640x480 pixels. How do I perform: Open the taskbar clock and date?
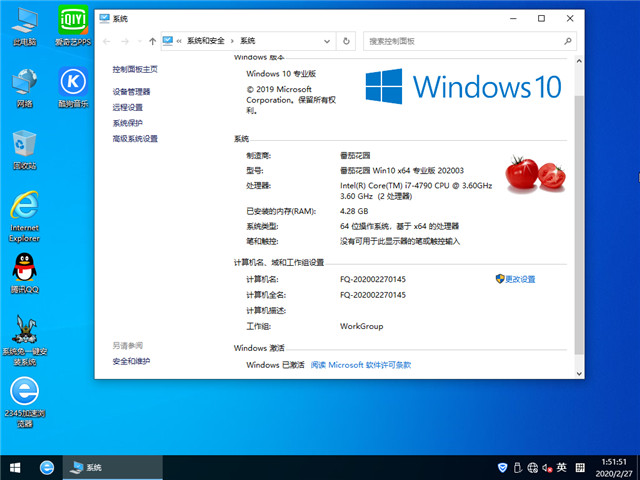[614, 467]
